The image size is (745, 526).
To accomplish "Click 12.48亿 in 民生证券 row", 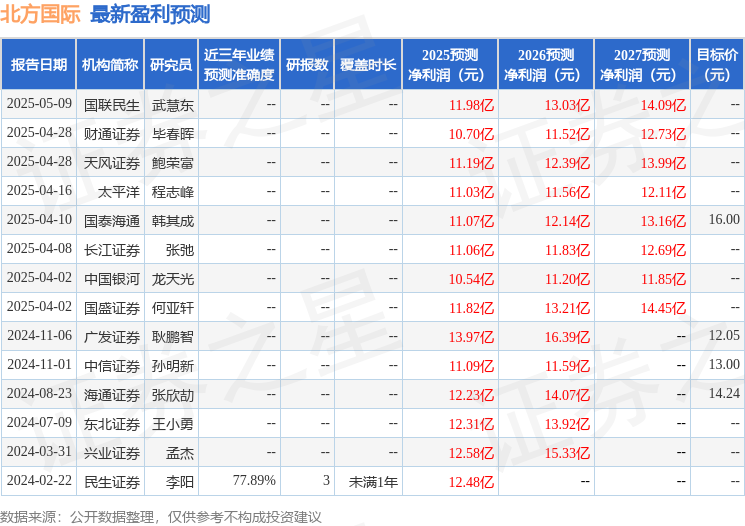I will click(472, 482).
